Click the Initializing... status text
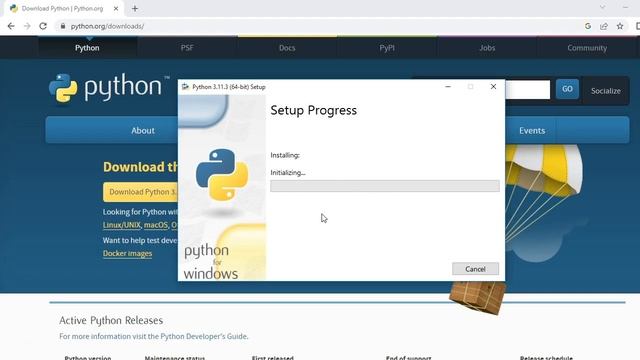The height and width of the screenshot is (360, 640). [288, 173]
